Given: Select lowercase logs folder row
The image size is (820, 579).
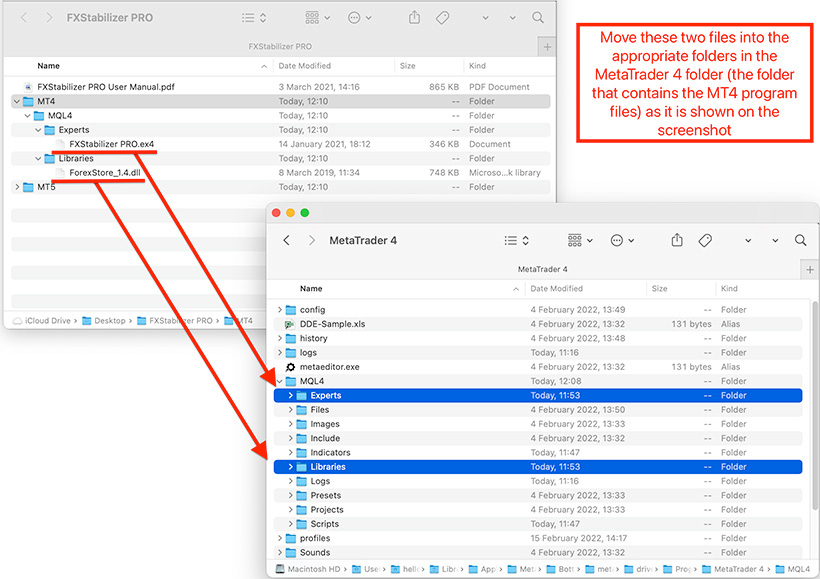Looking at the screenshot, I should pos(538,353).
